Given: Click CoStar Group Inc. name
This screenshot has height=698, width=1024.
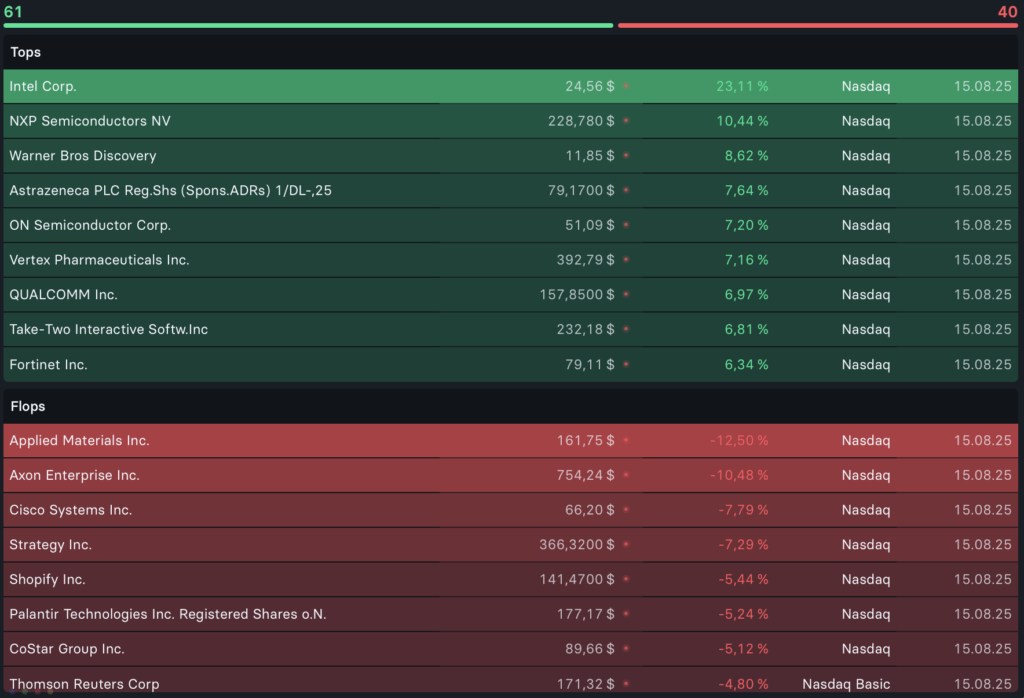Looking at the screenshot, I should [x=67, y=649].
